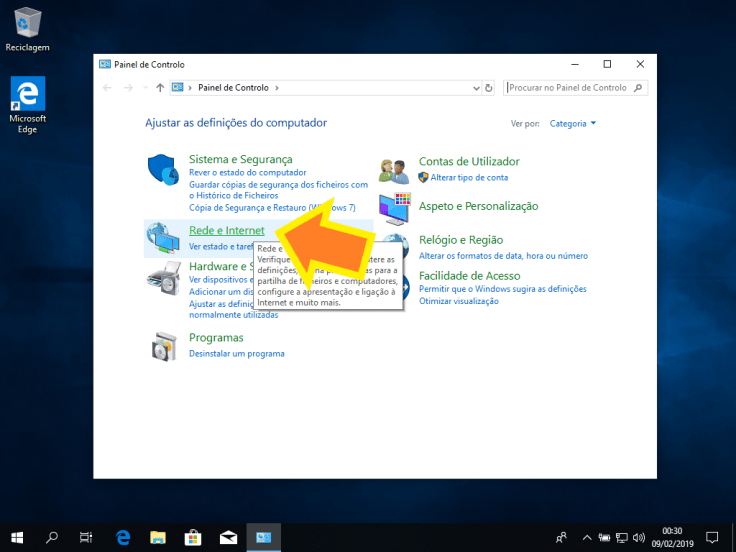This screenshot has width=736, height=552.
Task: Refresh the Painel de Controlo view
Action: [489, 88]
